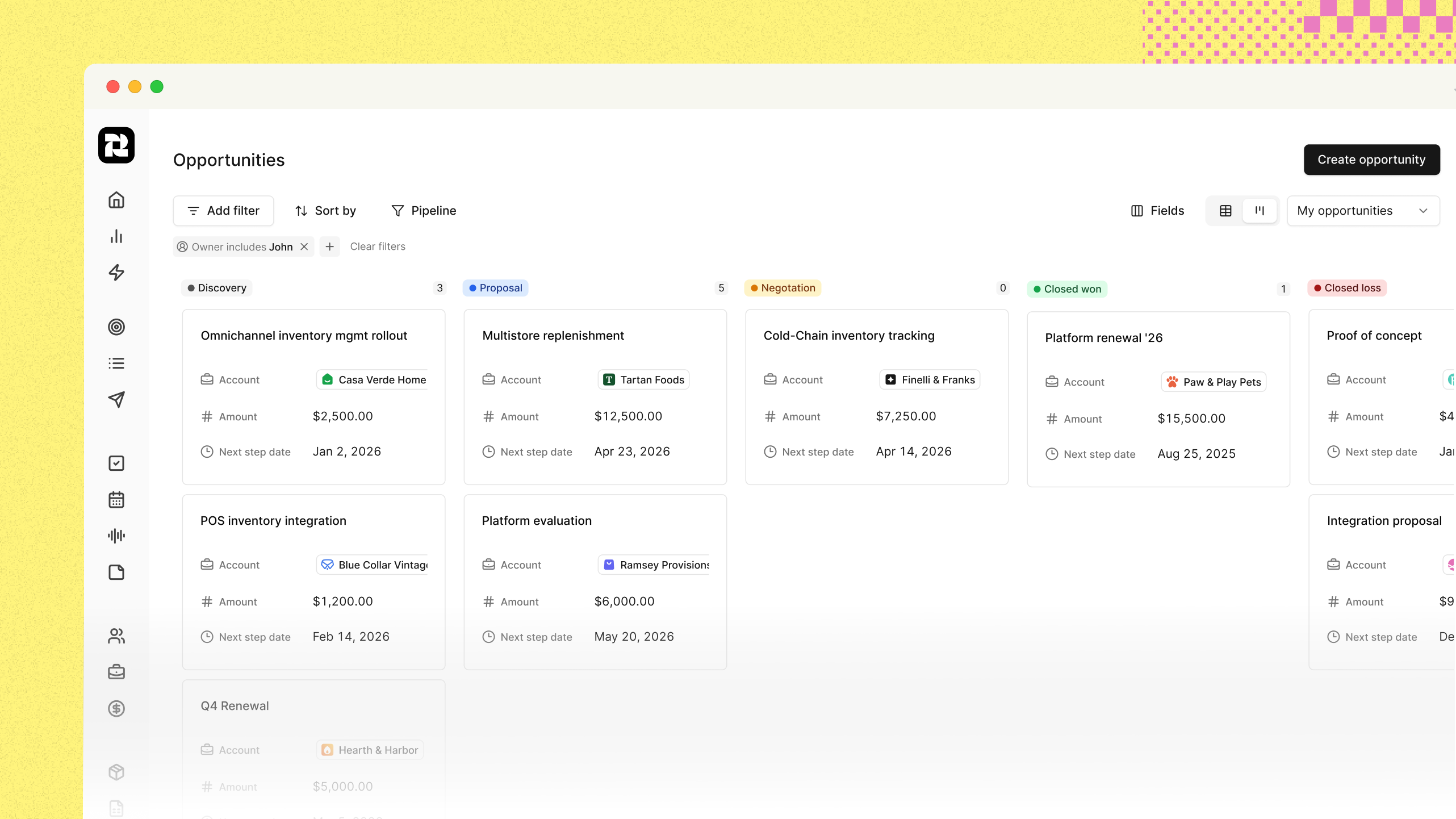Open the calendar icon in sidebar
The image size is (1456, 819).
click(x=116, y=500)
